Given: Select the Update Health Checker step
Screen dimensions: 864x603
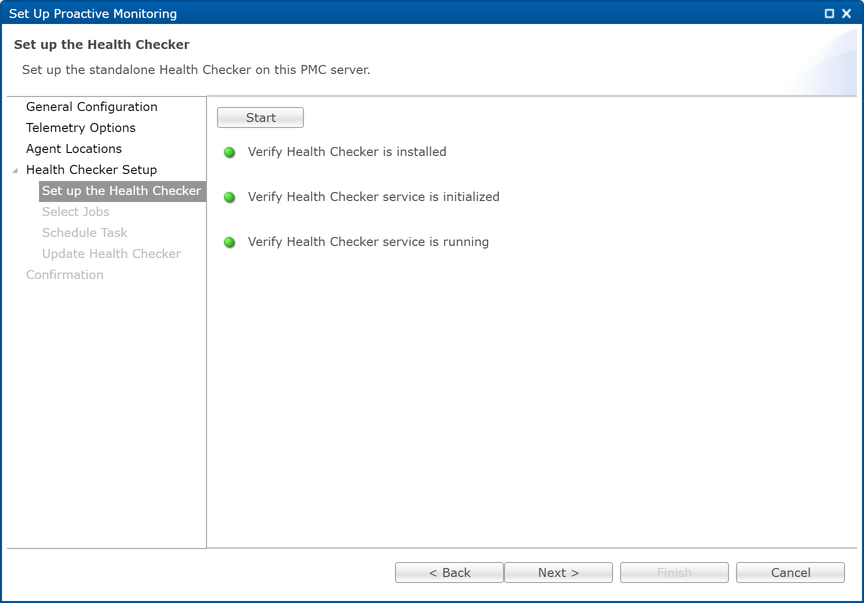Looking at the screenshot, I should 111,254.
